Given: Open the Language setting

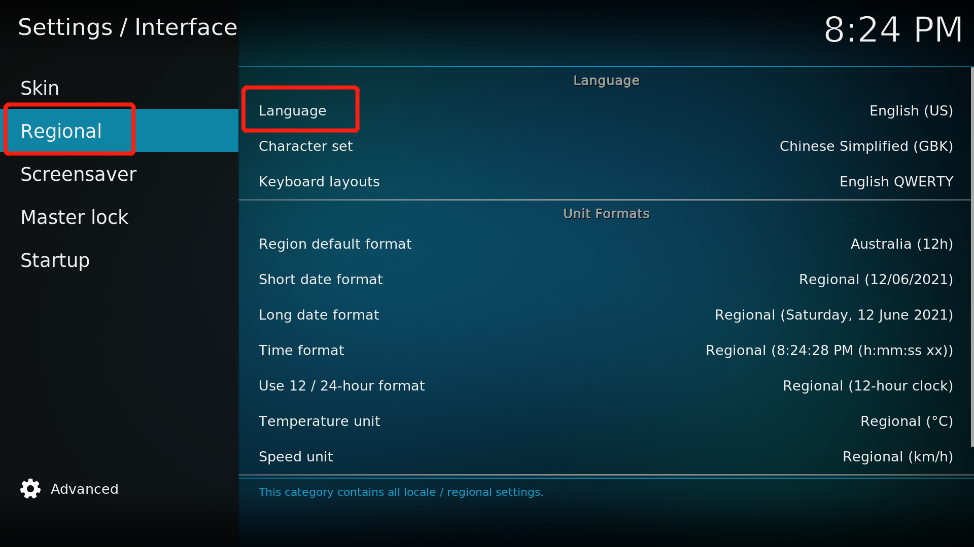Looking at the screenshot, I should [605, 111].
